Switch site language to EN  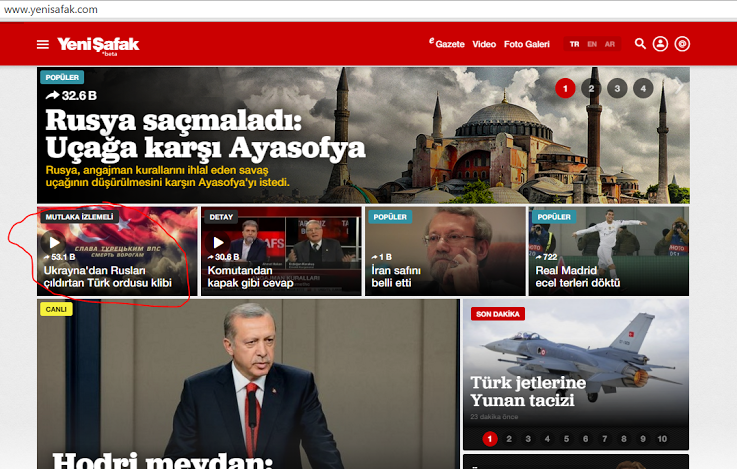tap(592, 44)
